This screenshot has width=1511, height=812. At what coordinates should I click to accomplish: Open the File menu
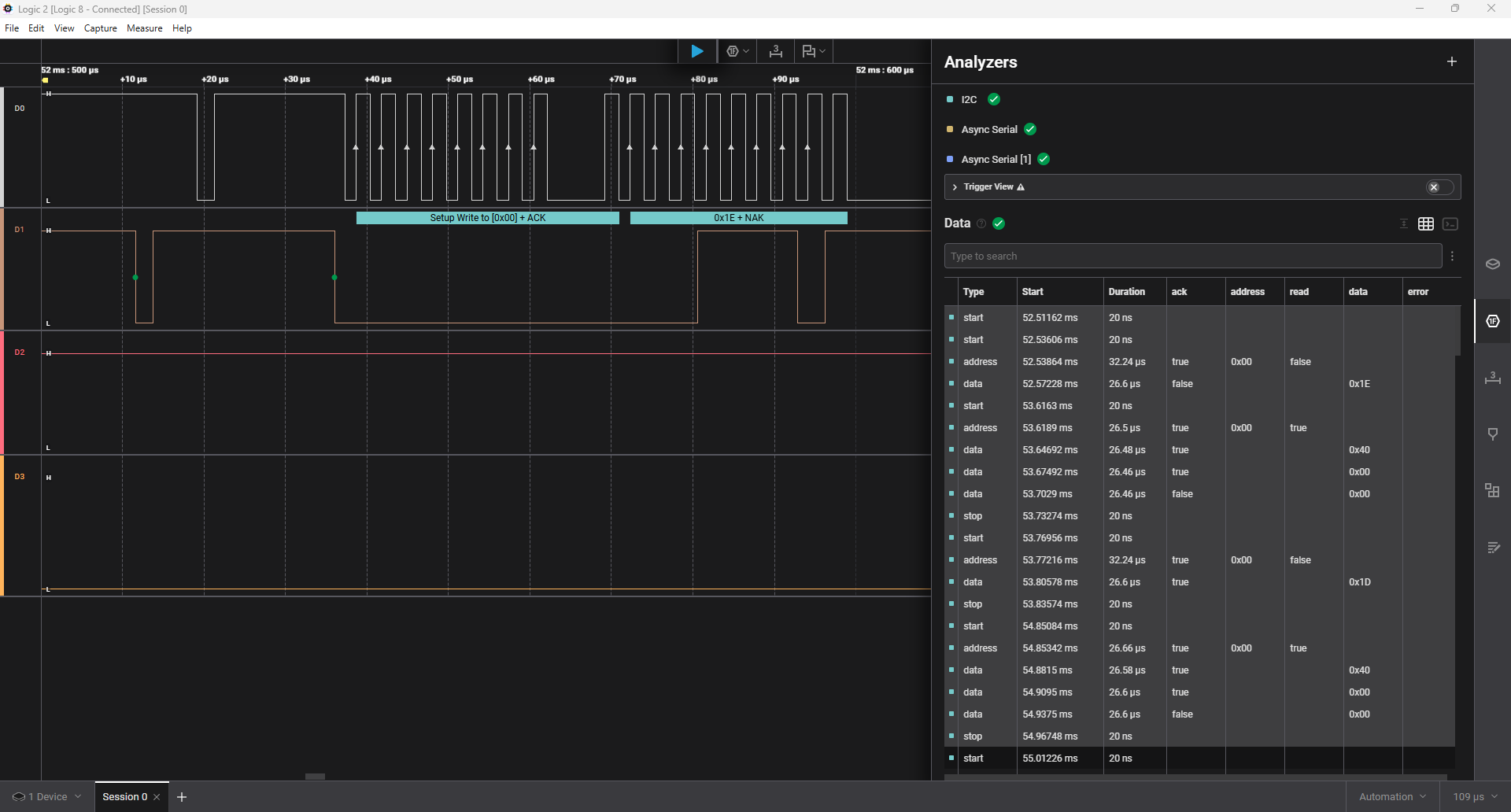[x=12, y=28]
